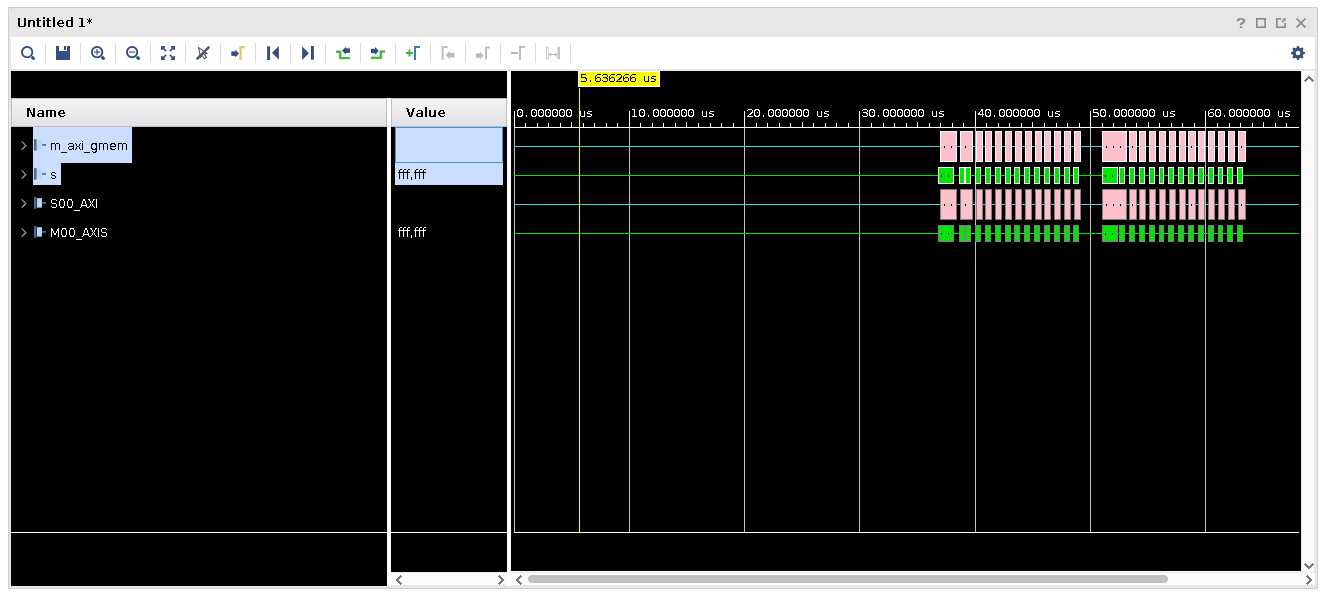Jump to the end time

[x=307, y=53]
